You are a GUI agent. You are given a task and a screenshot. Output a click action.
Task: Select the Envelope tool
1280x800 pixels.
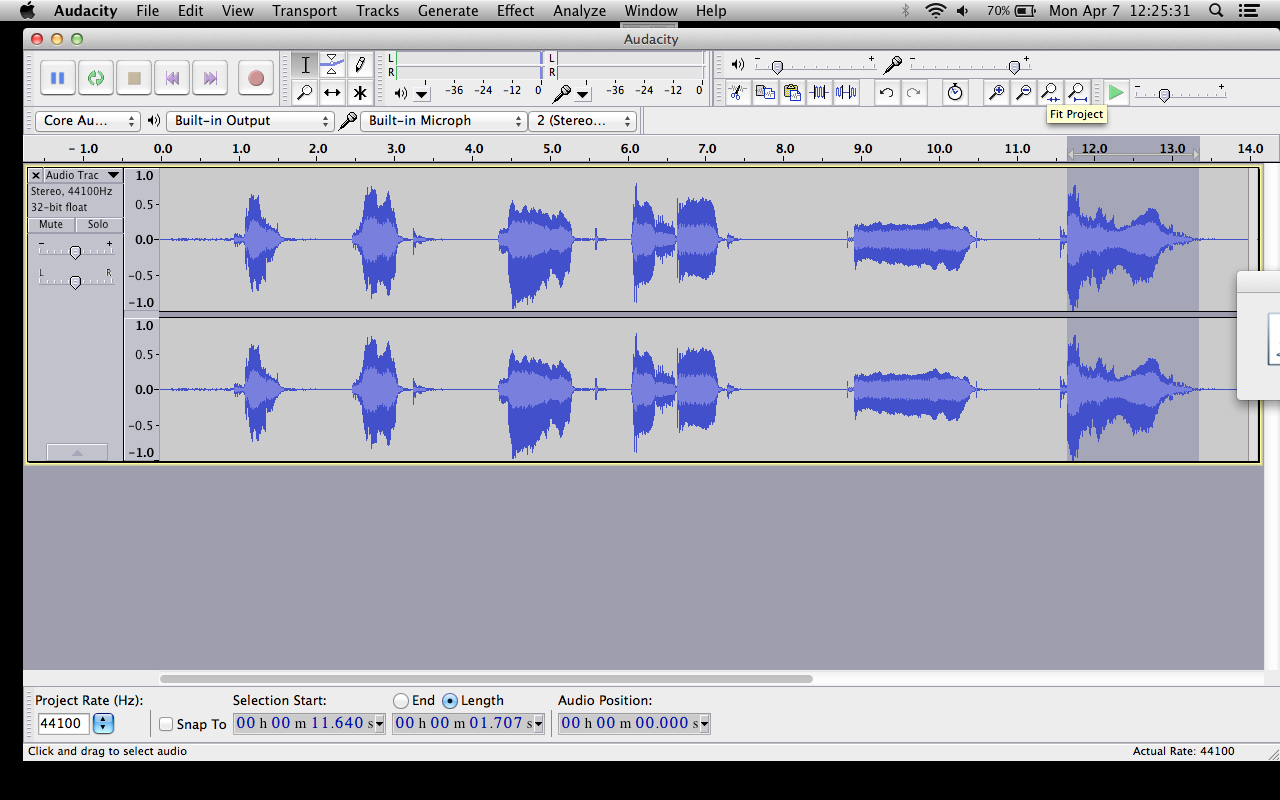click(332, 65)
